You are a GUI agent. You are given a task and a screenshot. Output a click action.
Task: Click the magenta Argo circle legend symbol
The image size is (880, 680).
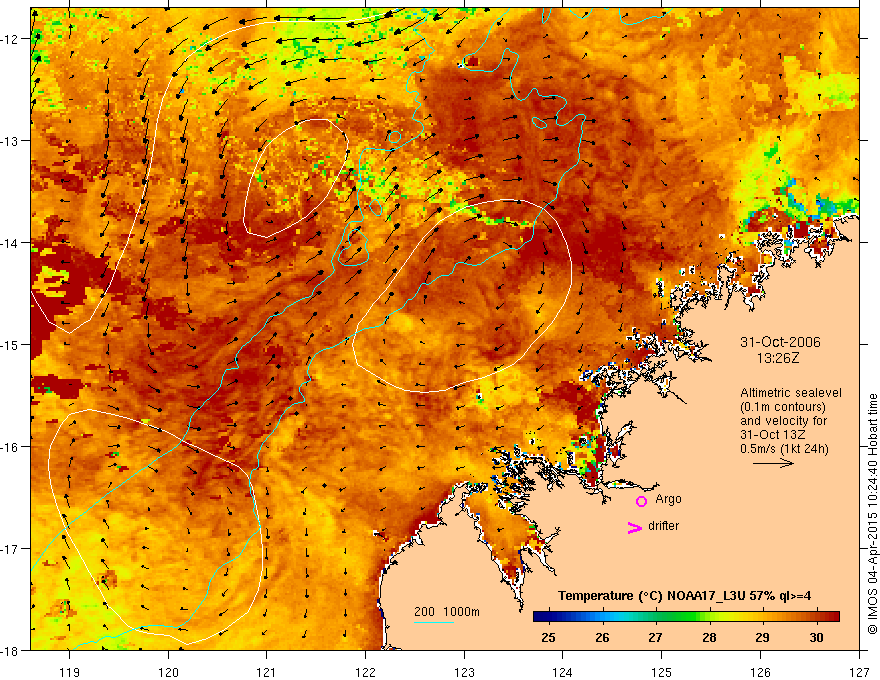641,501
